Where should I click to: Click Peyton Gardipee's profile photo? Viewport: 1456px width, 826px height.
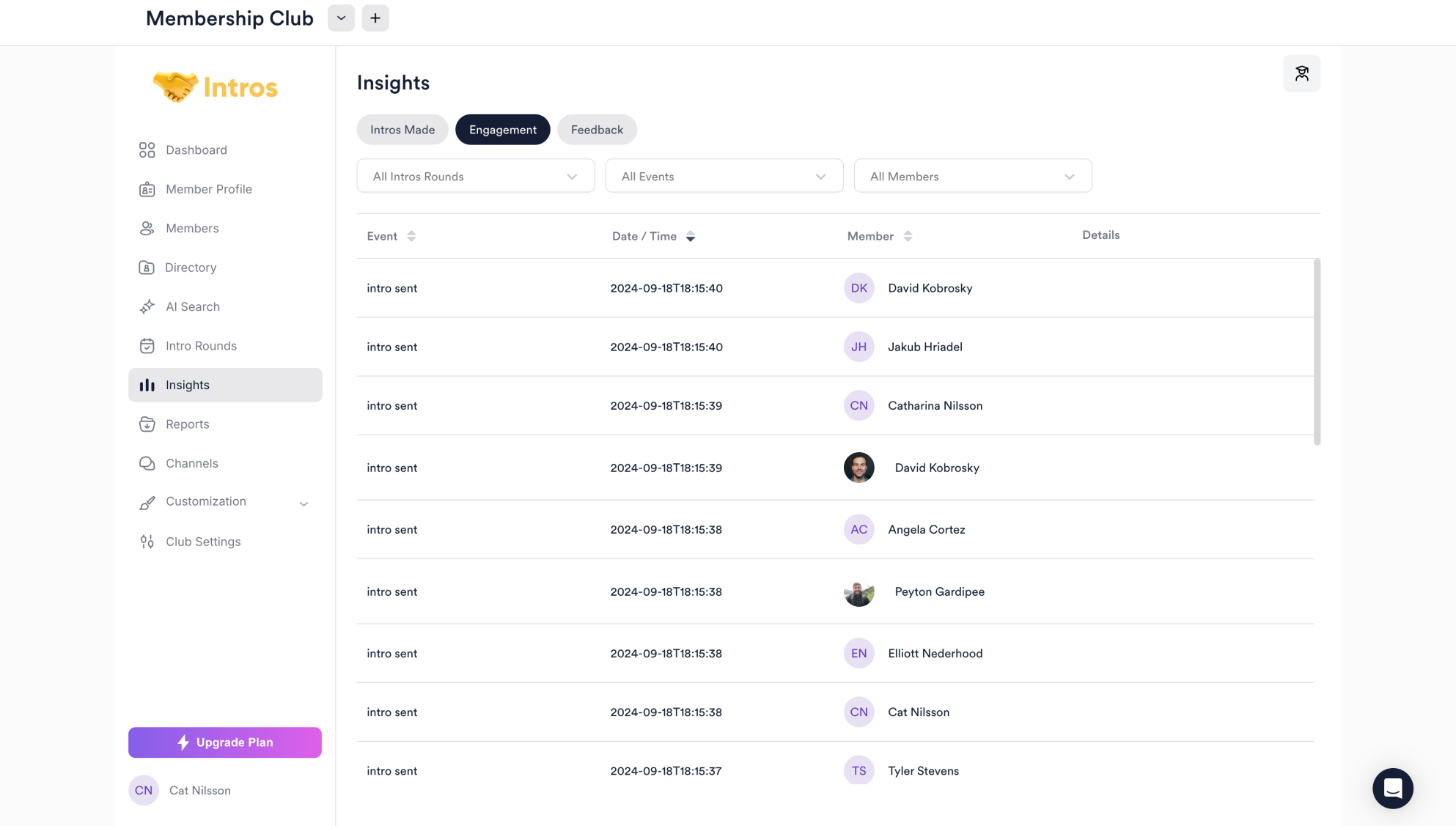click(x=858, y=592)
